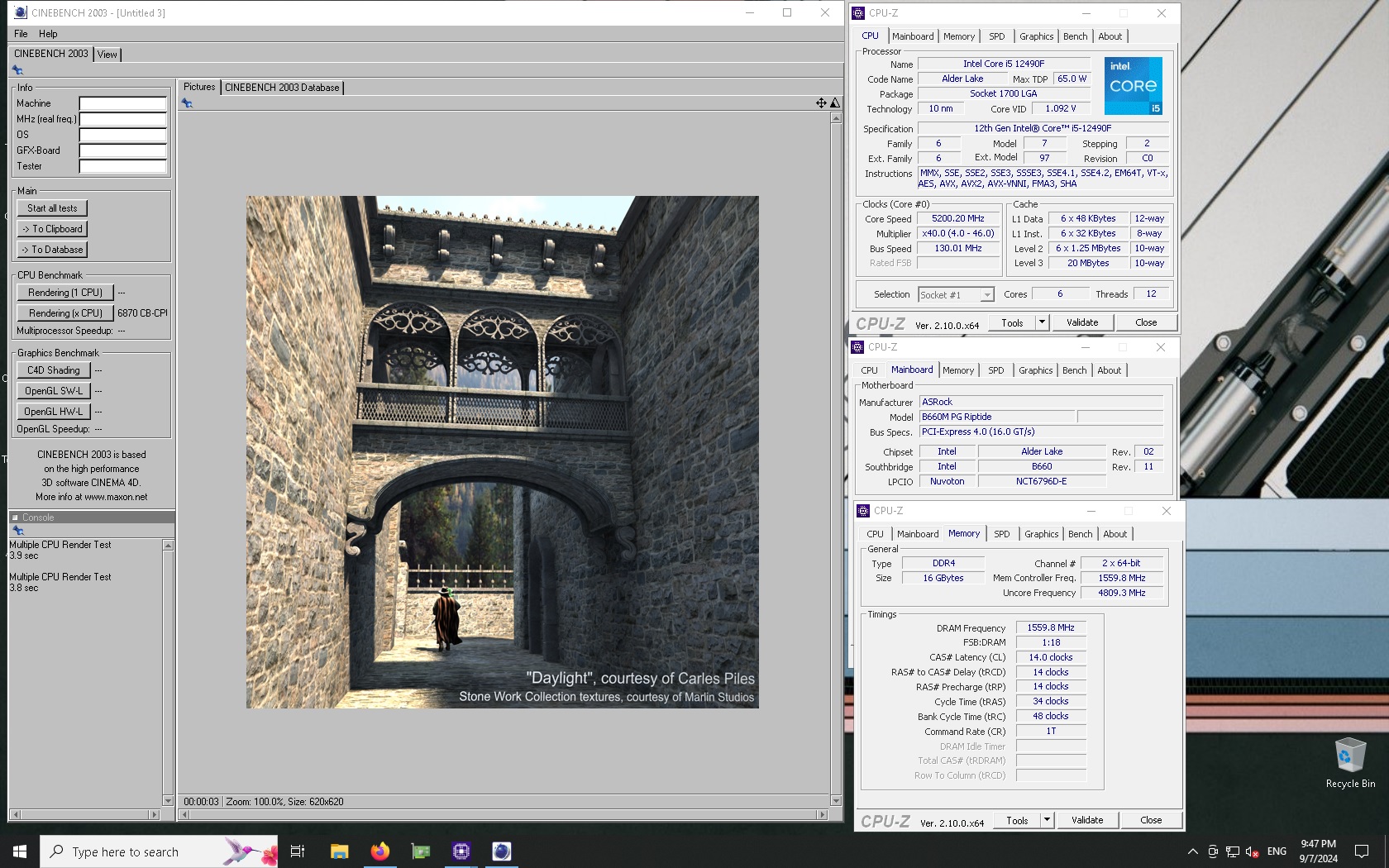Click the ENG language indicator

pyautogui.click(x=1277, y=851)
